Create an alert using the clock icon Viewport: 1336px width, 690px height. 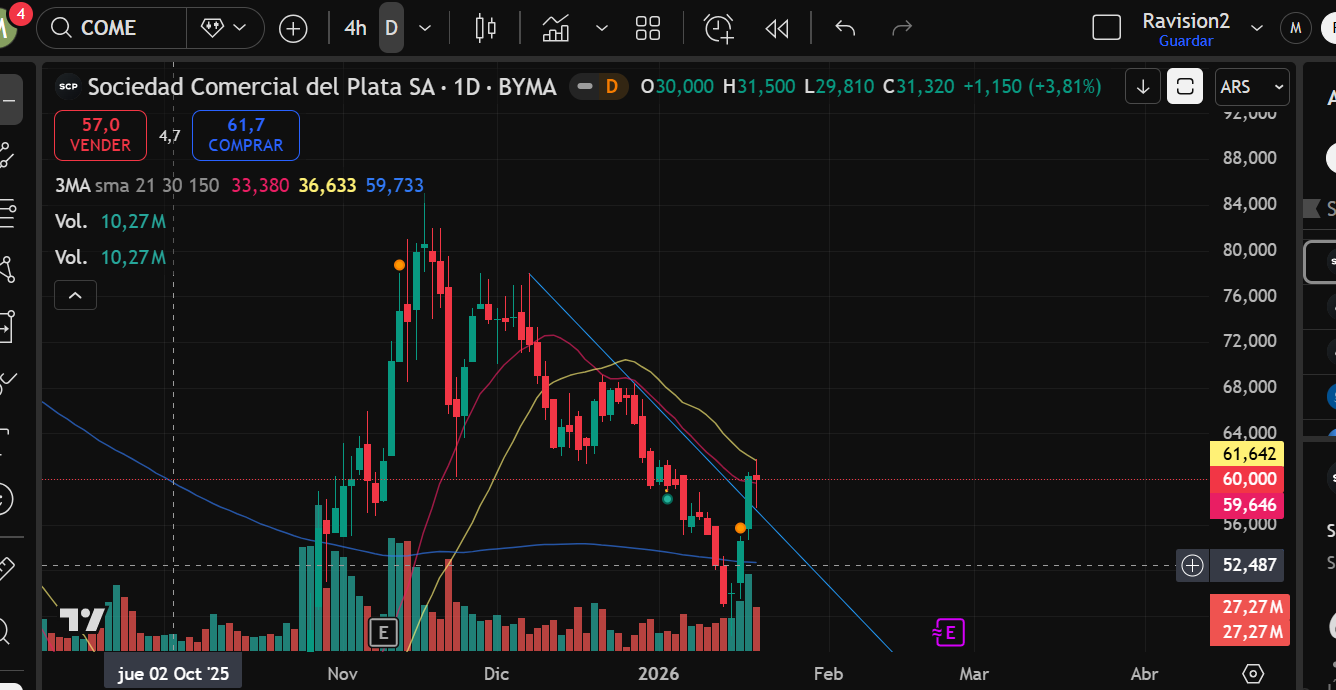[718, 27]
